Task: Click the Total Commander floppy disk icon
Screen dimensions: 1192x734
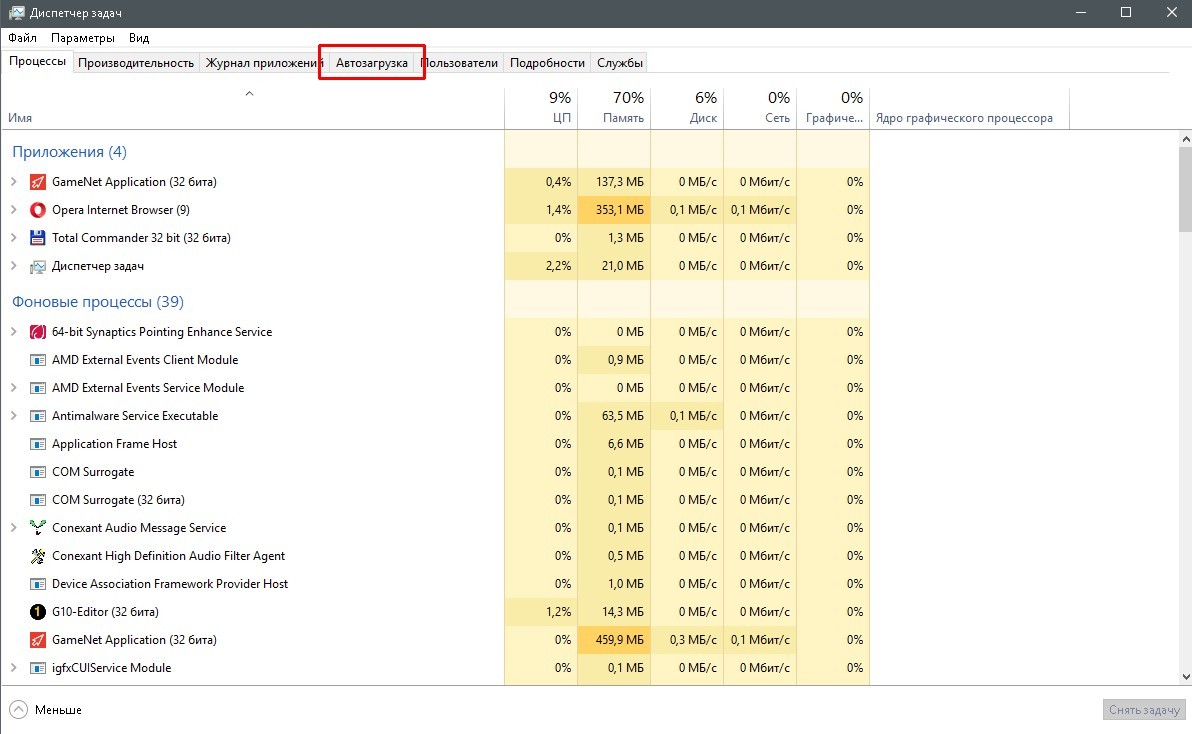Action: [37, 238]
